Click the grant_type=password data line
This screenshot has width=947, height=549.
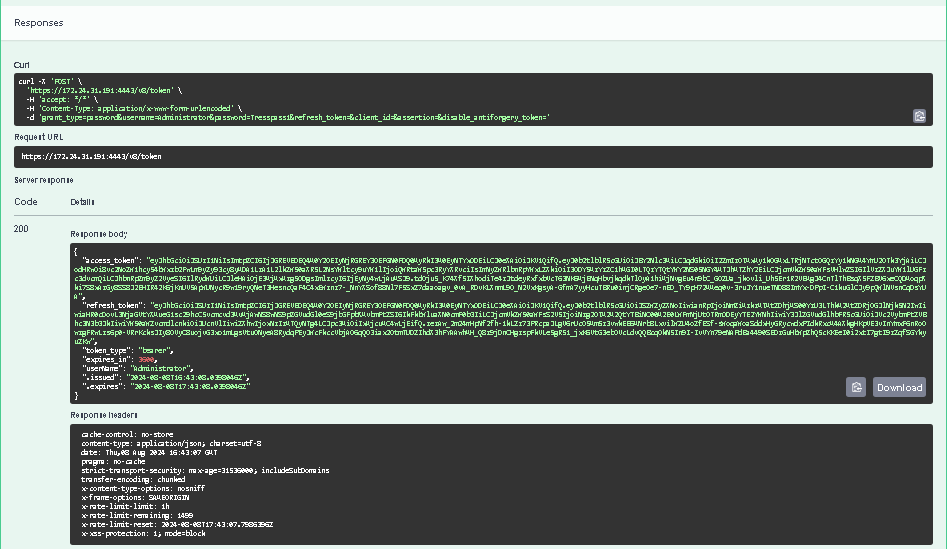click(288, 117)
